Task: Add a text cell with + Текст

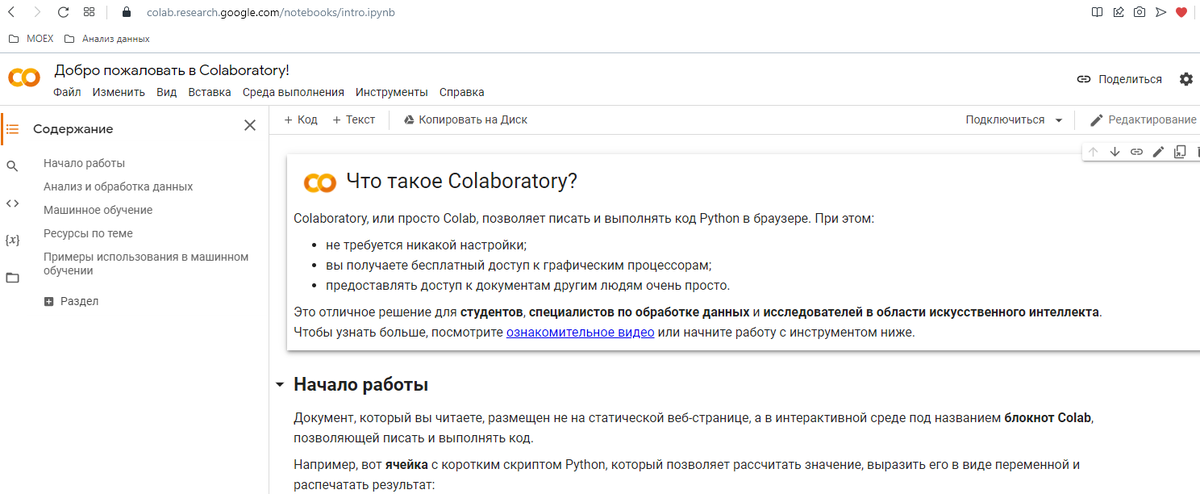Action: 354,120
